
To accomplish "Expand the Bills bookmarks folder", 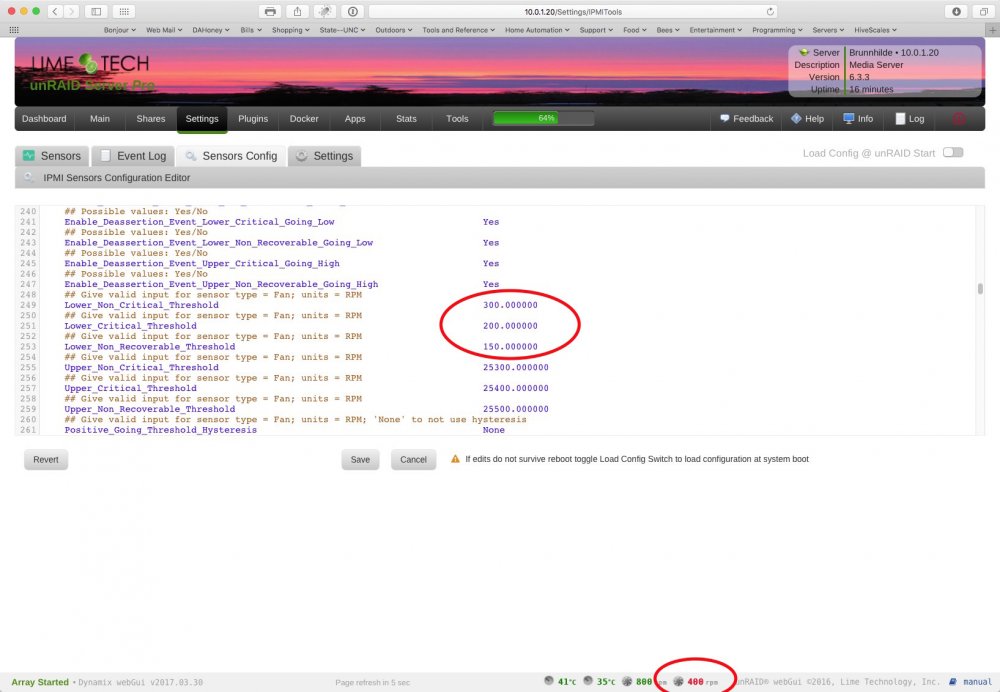I will click(251, 30).
